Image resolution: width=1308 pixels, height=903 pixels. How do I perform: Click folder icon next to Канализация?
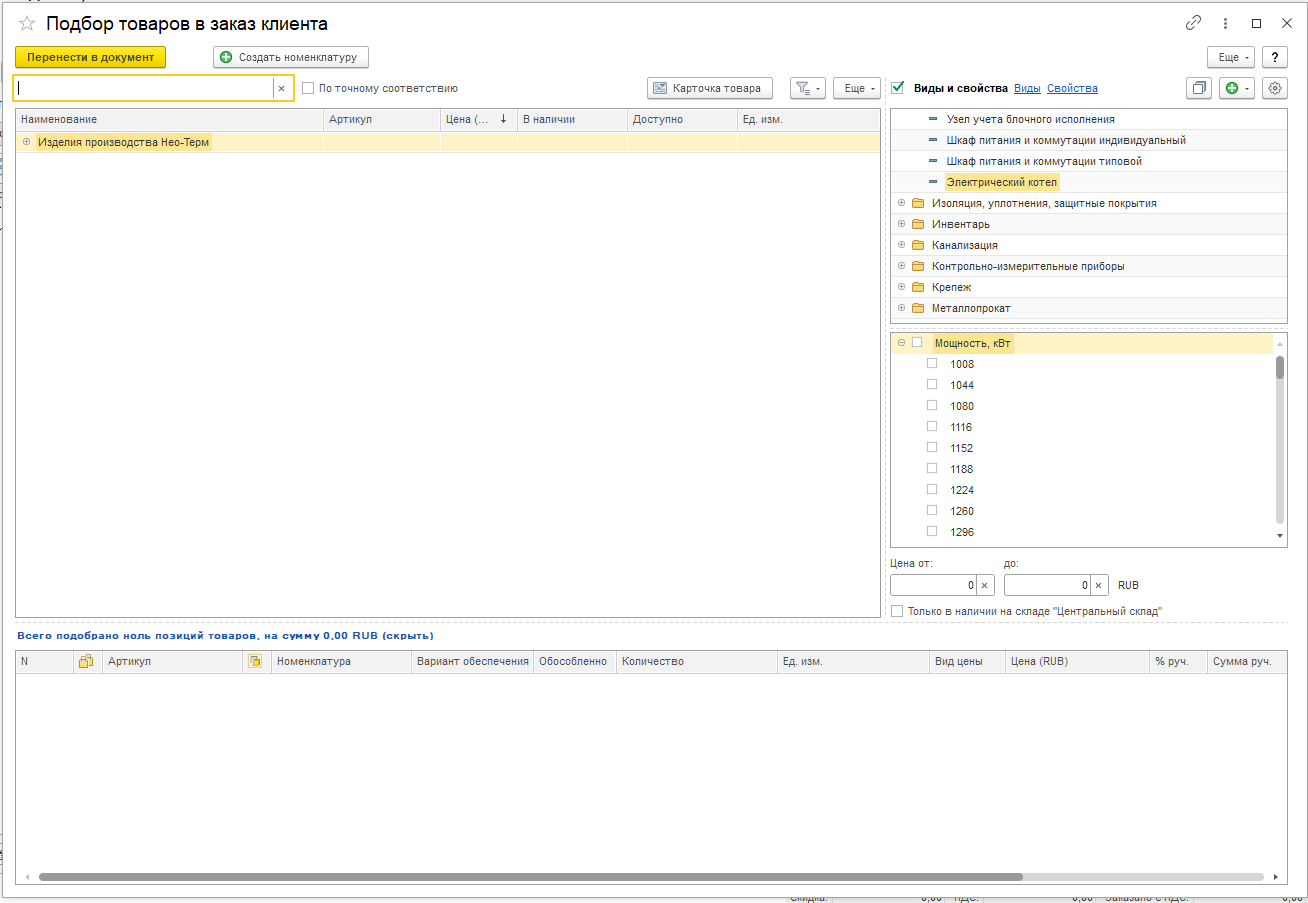918,245
